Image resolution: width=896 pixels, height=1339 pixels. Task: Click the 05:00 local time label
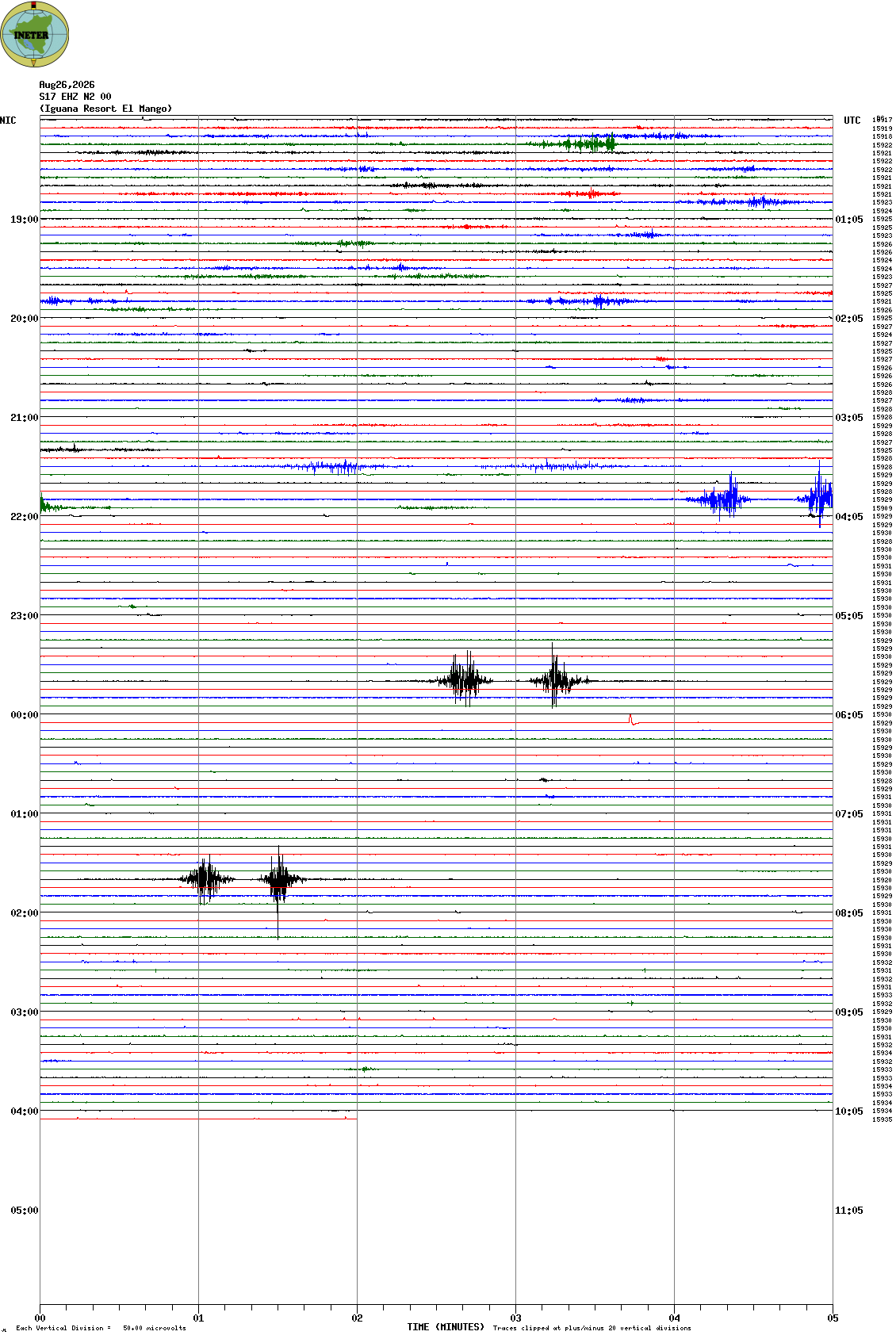(24, 1211)
